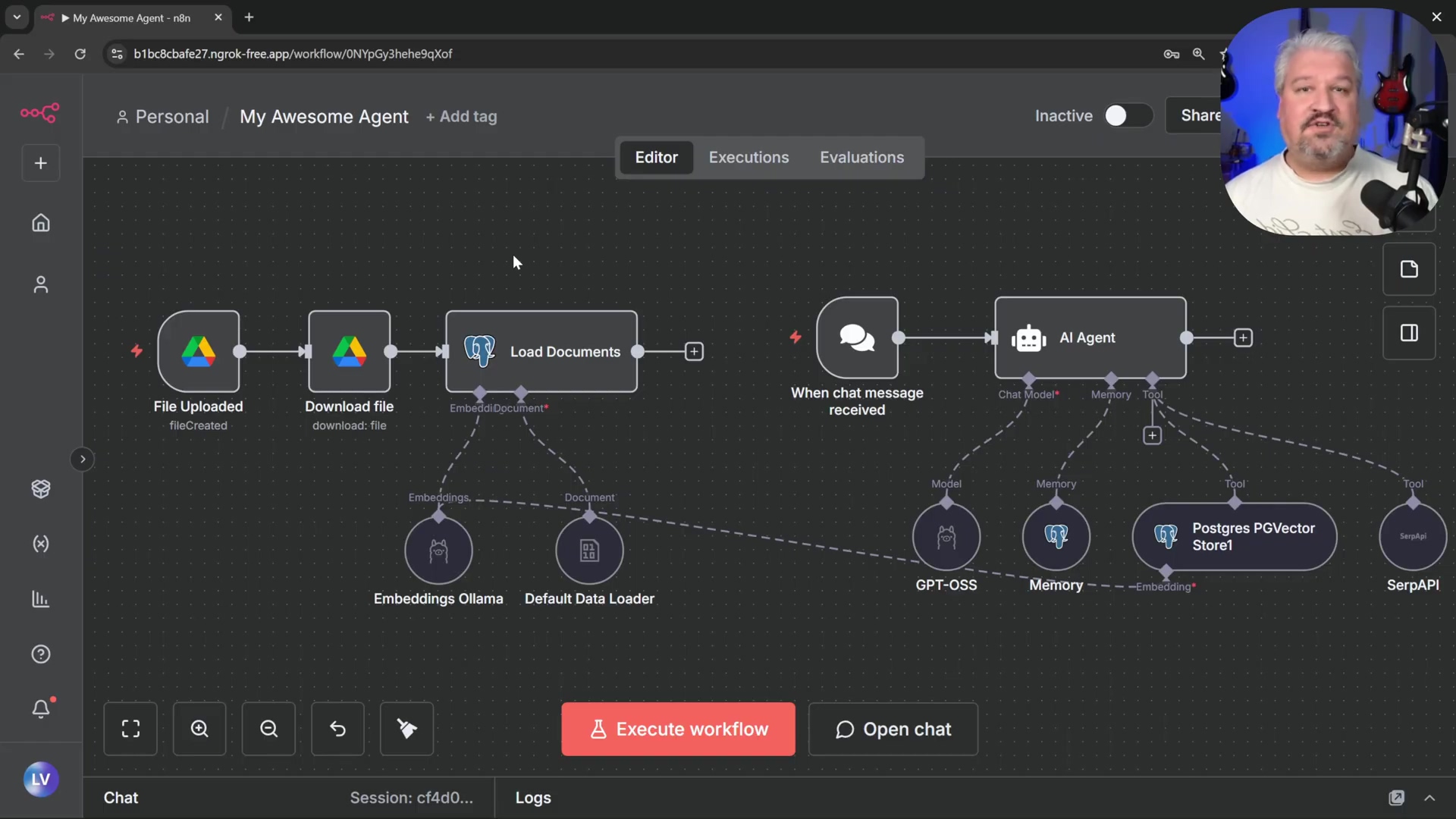Click the Add tag link
The image size is (1456, 819).
click(x=462, y=117)
